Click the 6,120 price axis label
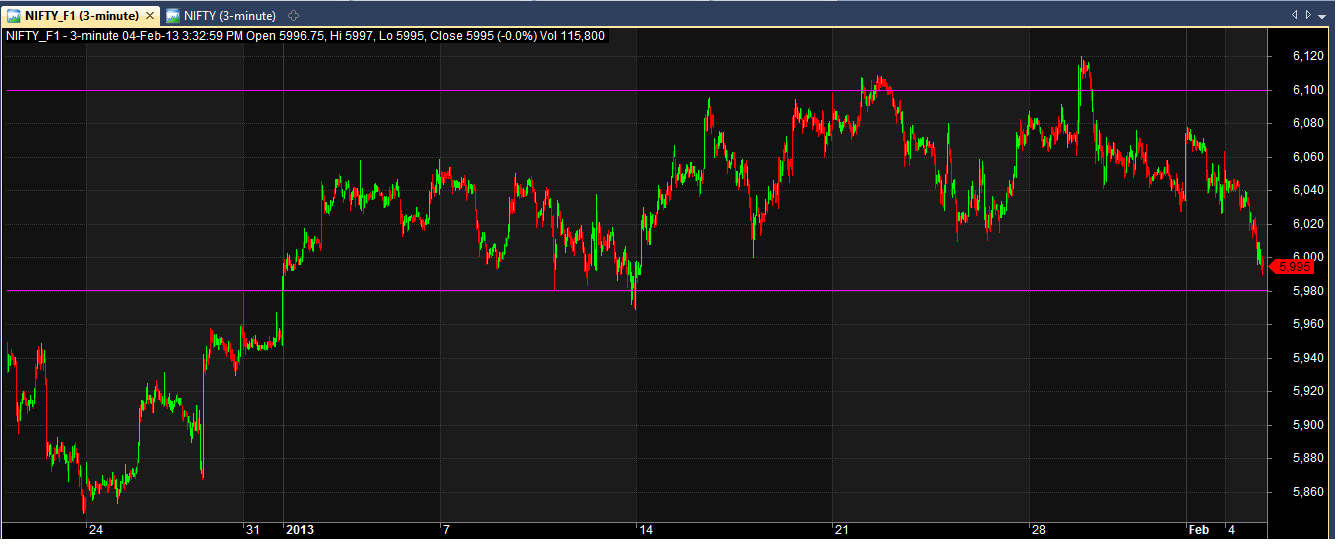 click(x=1308, y=56)
